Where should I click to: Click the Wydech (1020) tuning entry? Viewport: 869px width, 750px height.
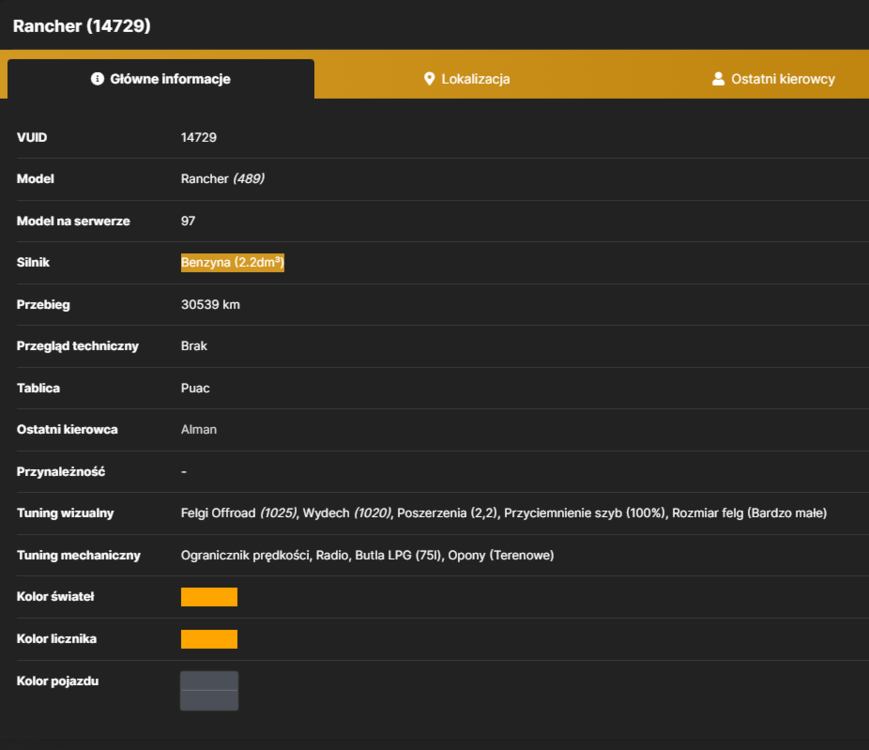click(347, 513)
